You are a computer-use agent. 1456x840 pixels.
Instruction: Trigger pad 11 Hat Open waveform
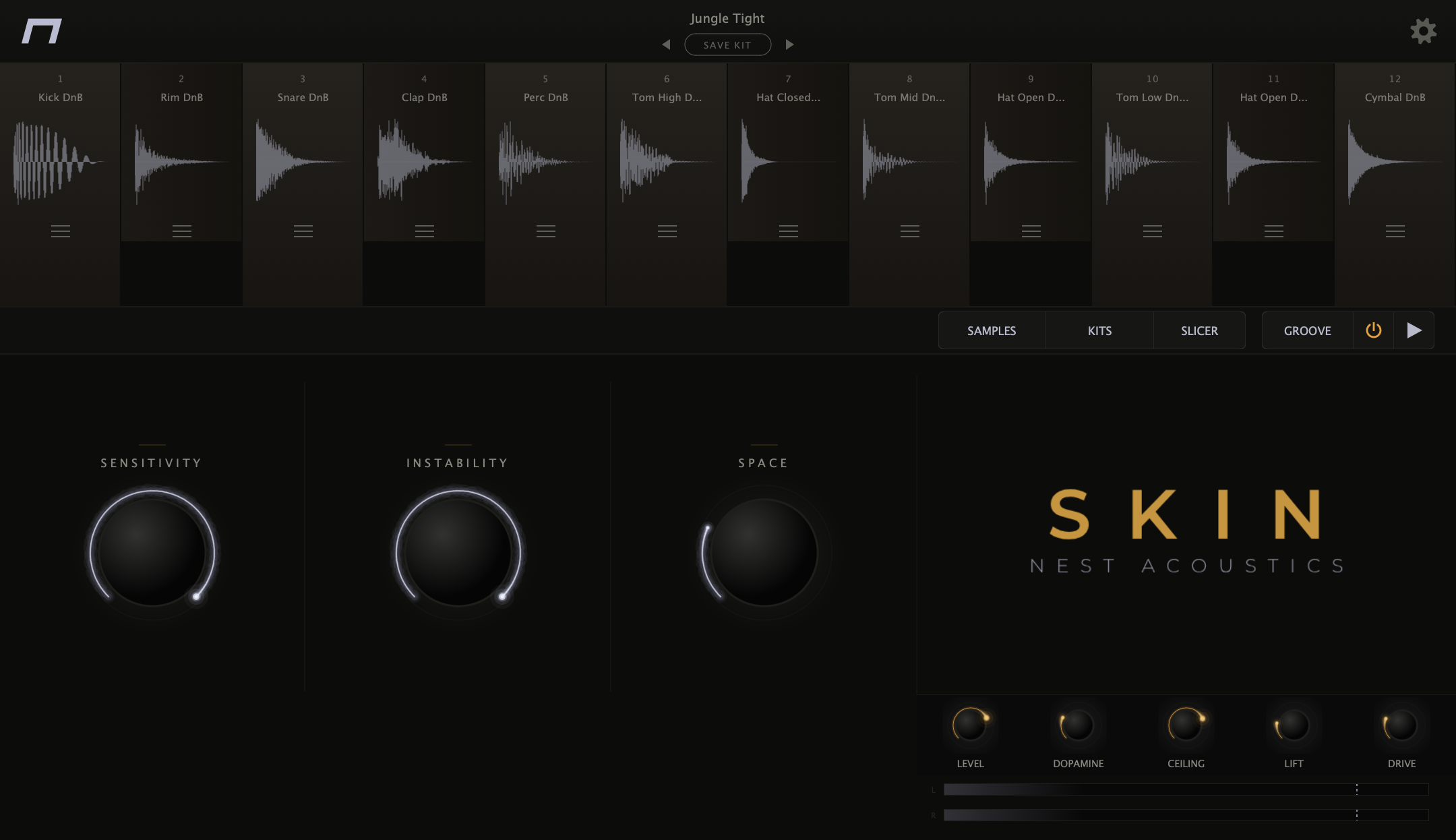click(1274, 162)
